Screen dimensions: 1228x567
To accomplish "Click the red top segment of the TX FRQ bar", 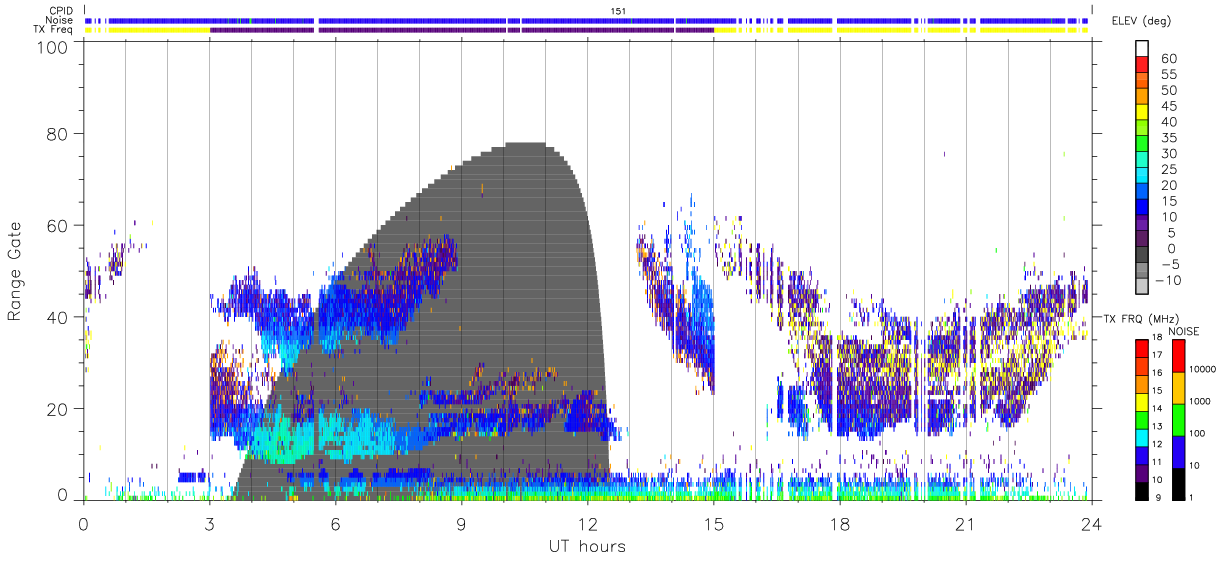I will click(1142, 348).
